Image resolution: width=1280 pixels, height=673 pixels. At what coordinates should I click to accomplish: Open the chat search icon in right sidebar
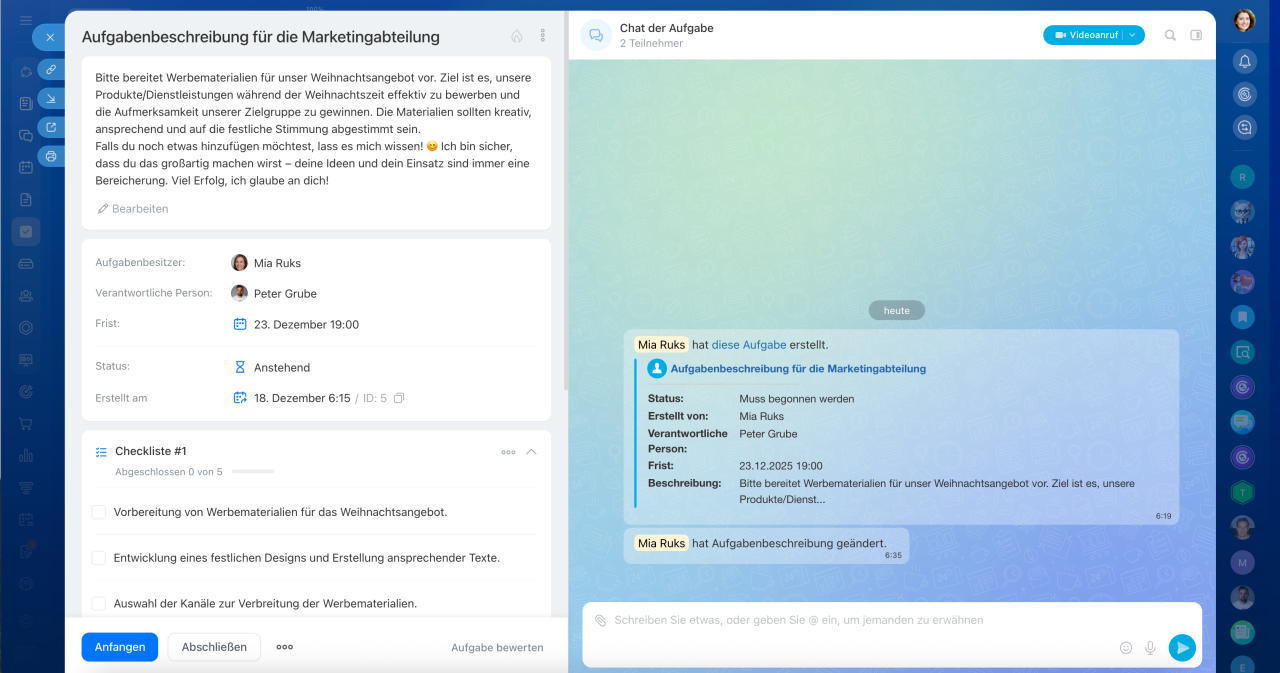[1242, 352]
